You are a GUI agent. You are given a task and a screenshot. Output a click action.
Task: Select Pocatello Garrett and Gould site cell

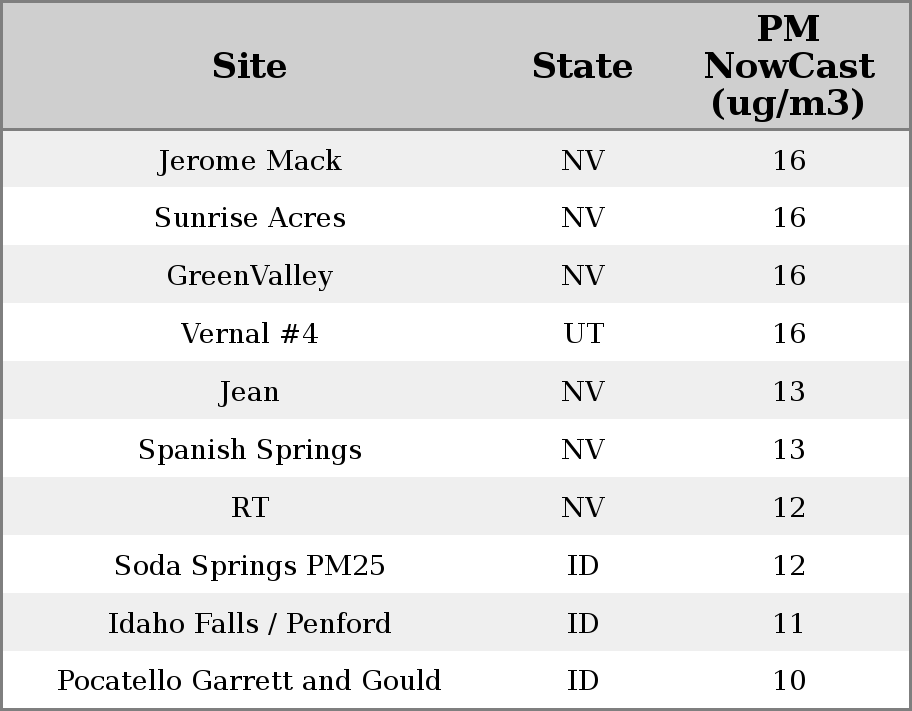(249, 681)
